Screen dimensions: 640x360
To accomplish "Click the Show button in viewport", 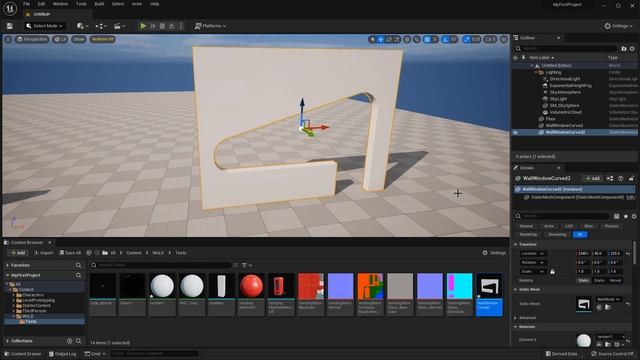I will click(78, 39).
